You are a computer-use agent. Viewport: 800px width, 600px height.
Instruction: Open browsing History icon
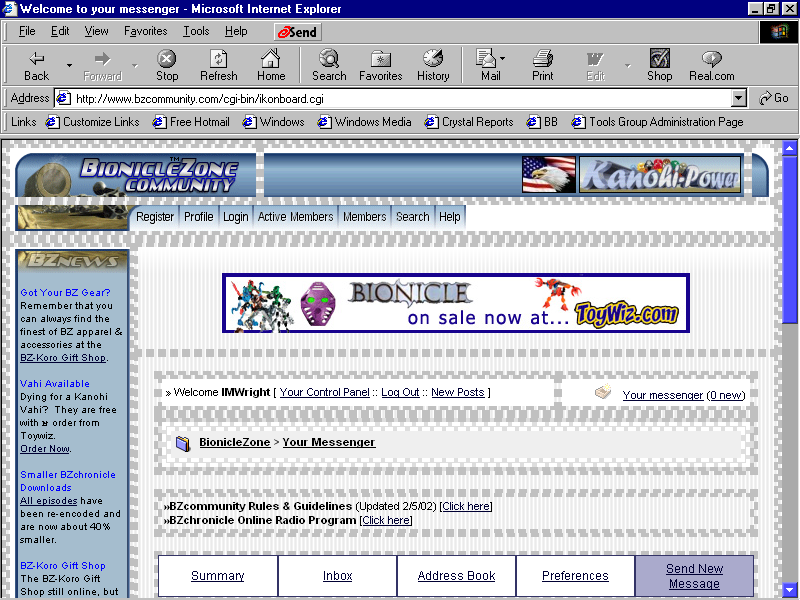(x=433, y=64)
